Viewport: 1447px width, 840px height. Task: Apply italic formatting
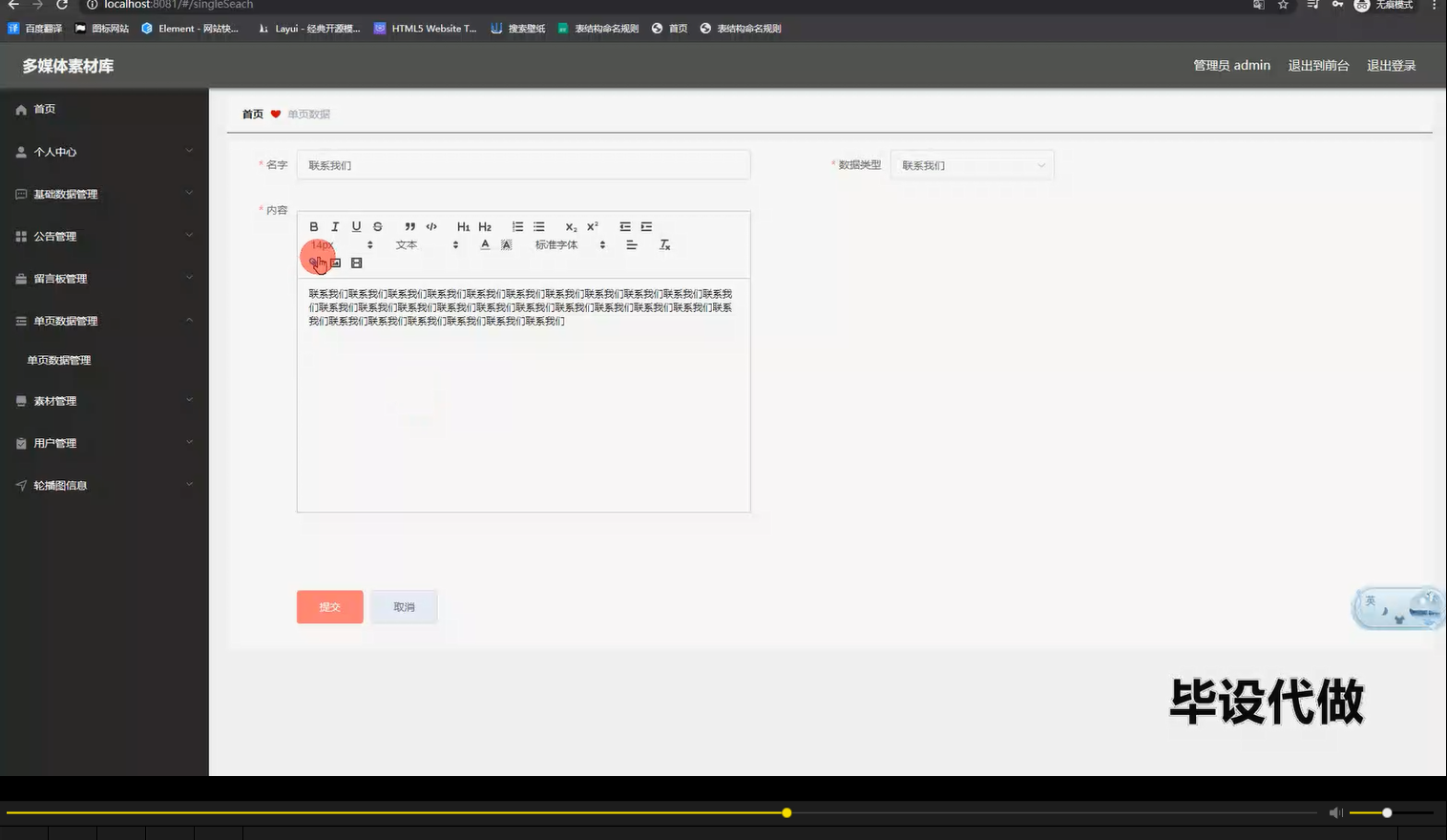[x=334, y=226]
